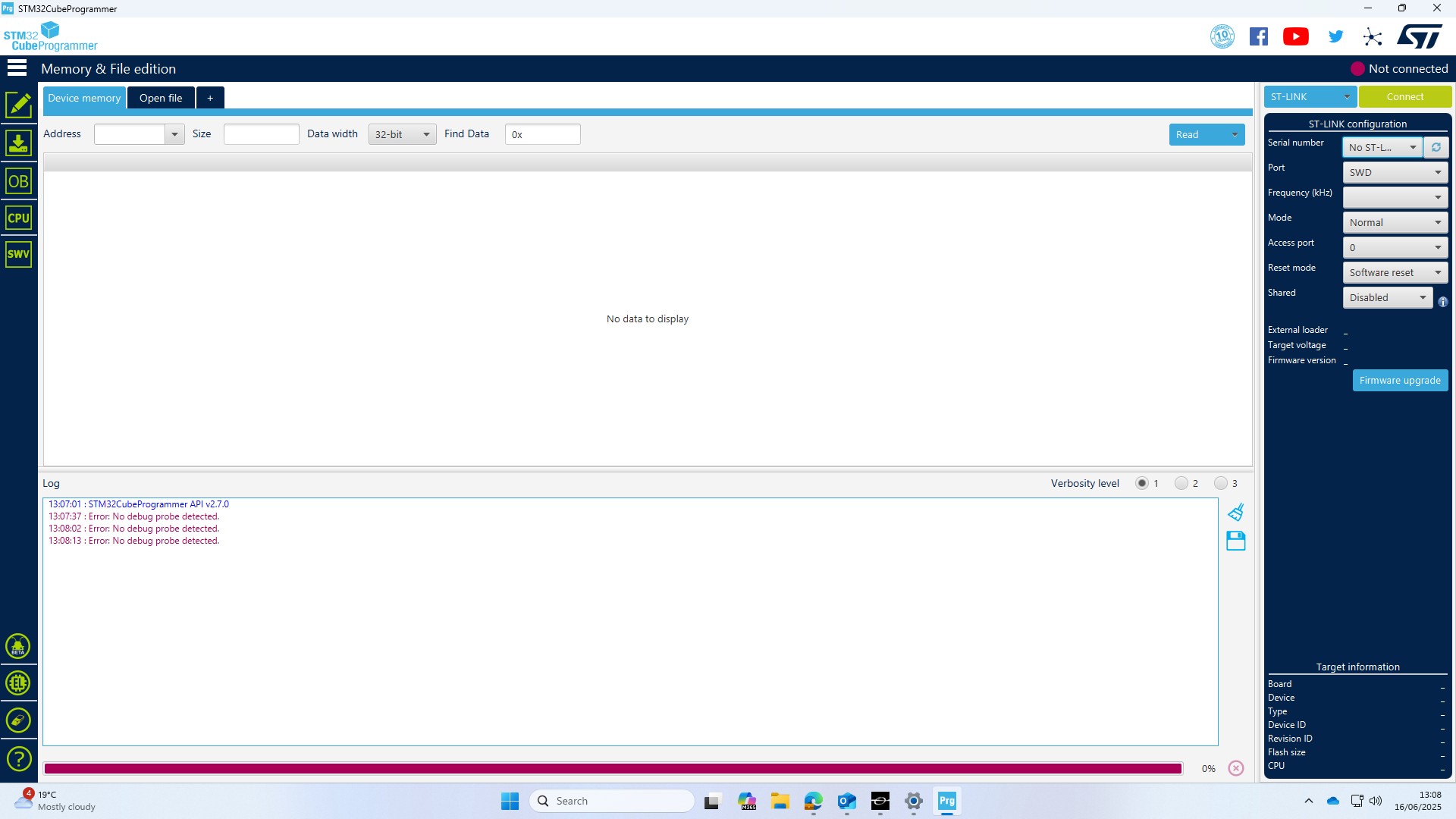
Task: Refresh the ST-LINK serial number list
Action: click(1436, 147)
